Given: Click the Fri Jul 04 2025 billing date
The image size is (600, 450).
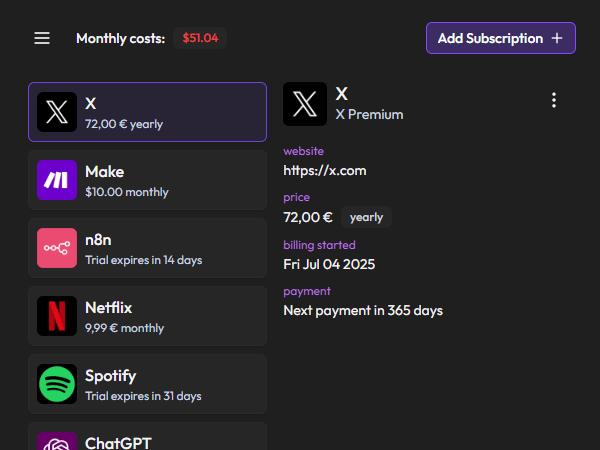Looking at the screenshot, I should pos(329,264).
